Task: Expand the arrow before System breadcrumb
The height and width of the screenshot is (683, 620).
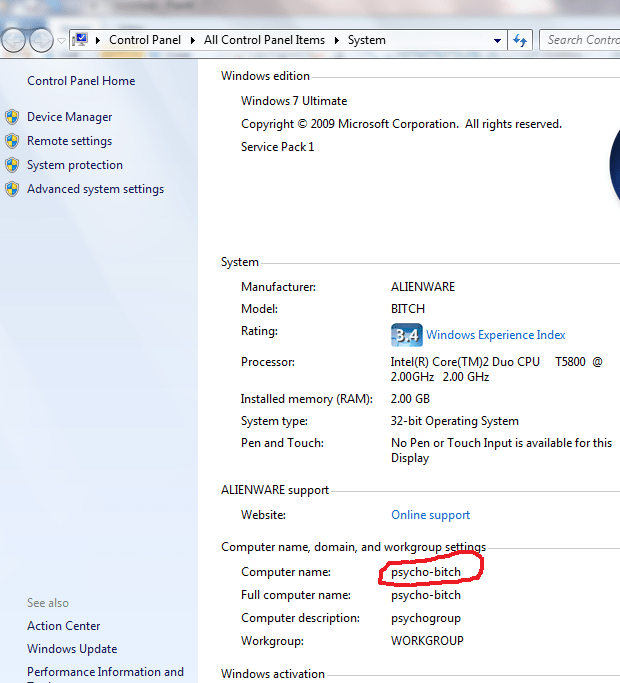Action: tap(337, 40)
